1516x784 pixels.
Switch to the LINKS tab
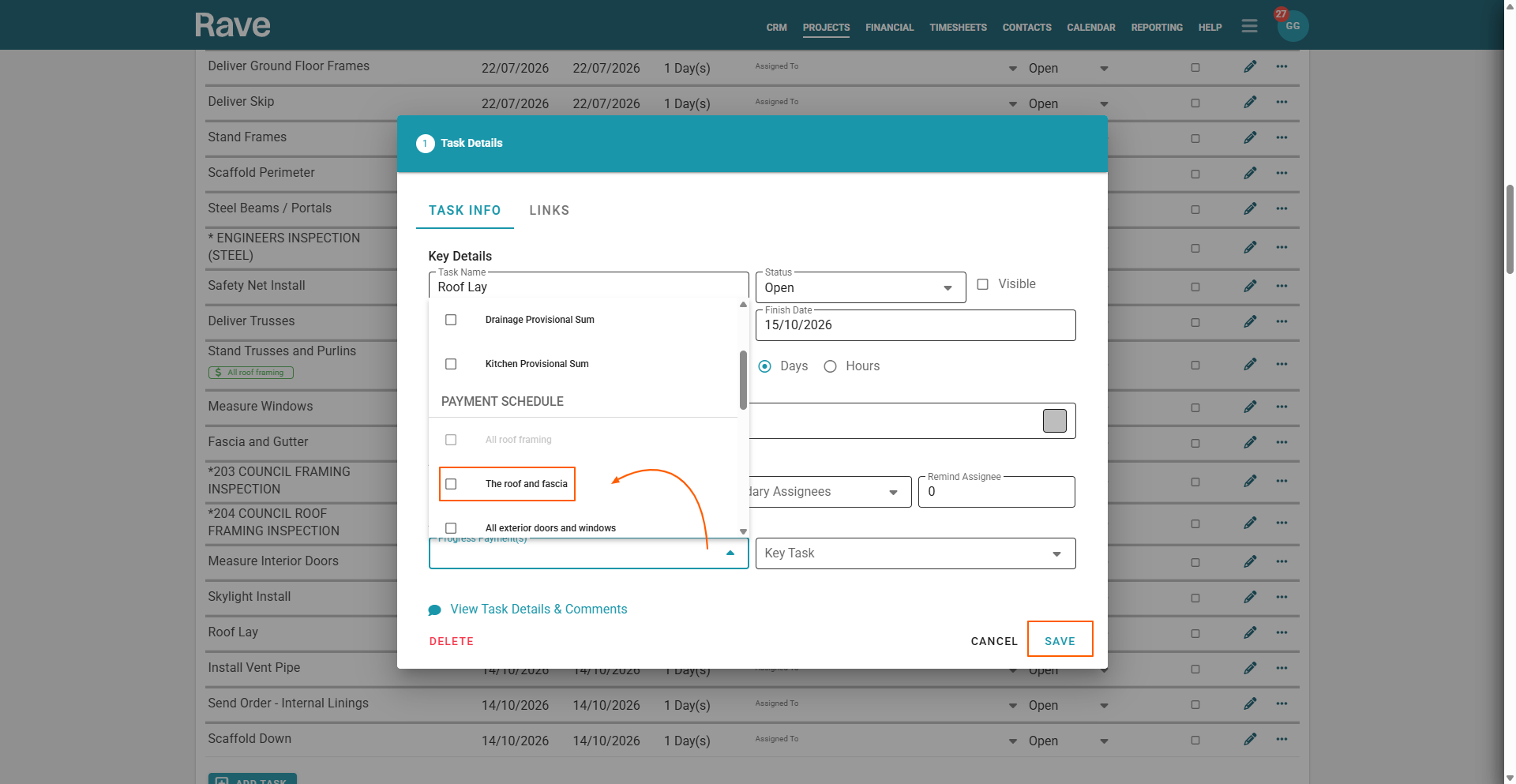pyautogui.click(x=549, y=210)
